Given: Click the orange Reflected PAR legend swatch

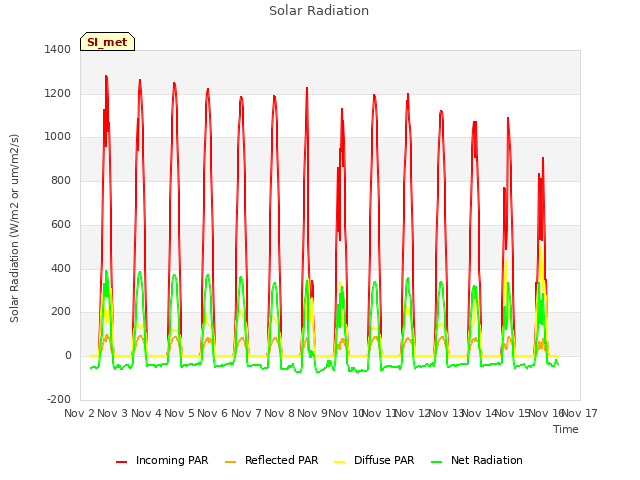Looking at the screenshot, I should coord(231,462).
